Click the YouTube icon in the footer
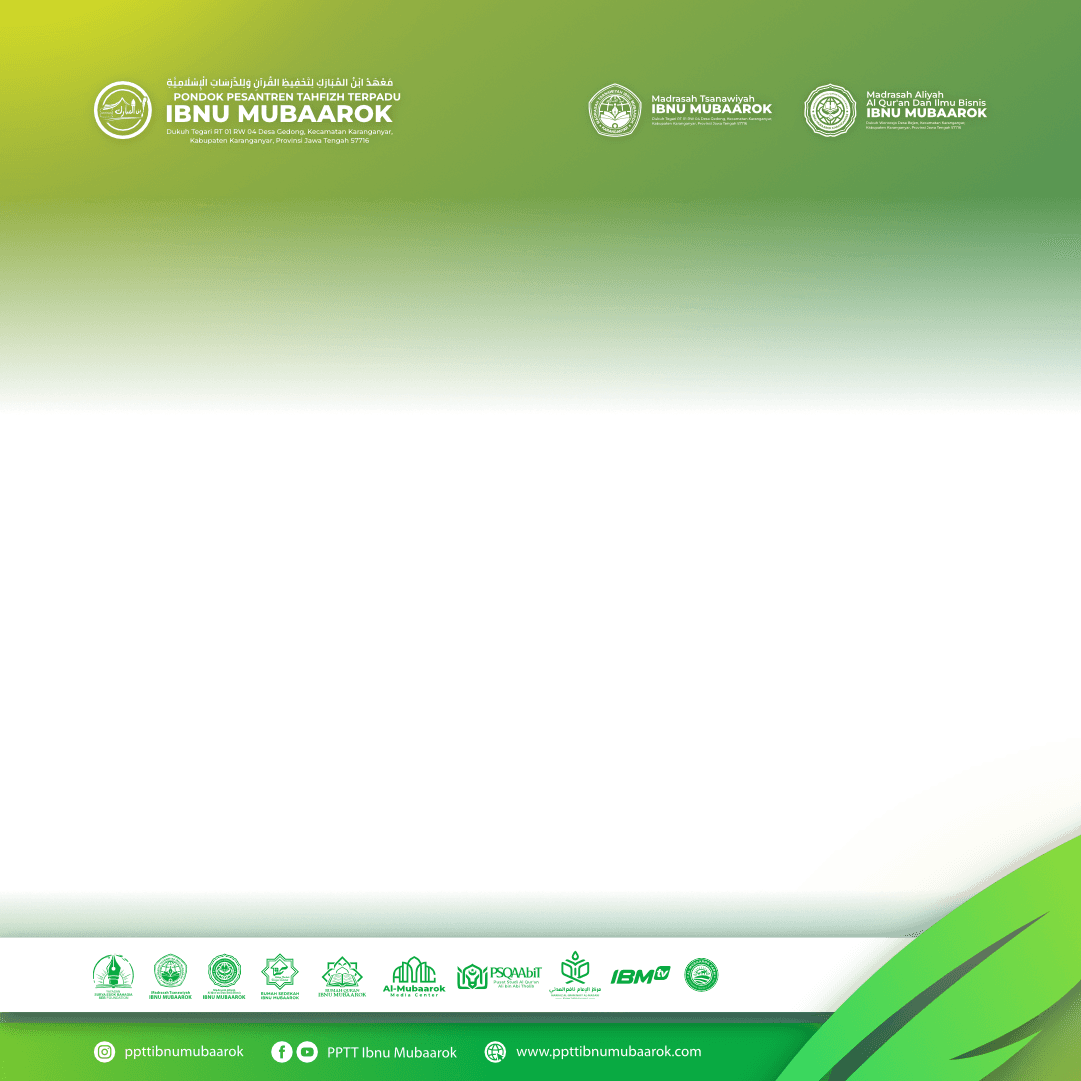This screenshot has height=1081, width=1081. point(307,1051)
